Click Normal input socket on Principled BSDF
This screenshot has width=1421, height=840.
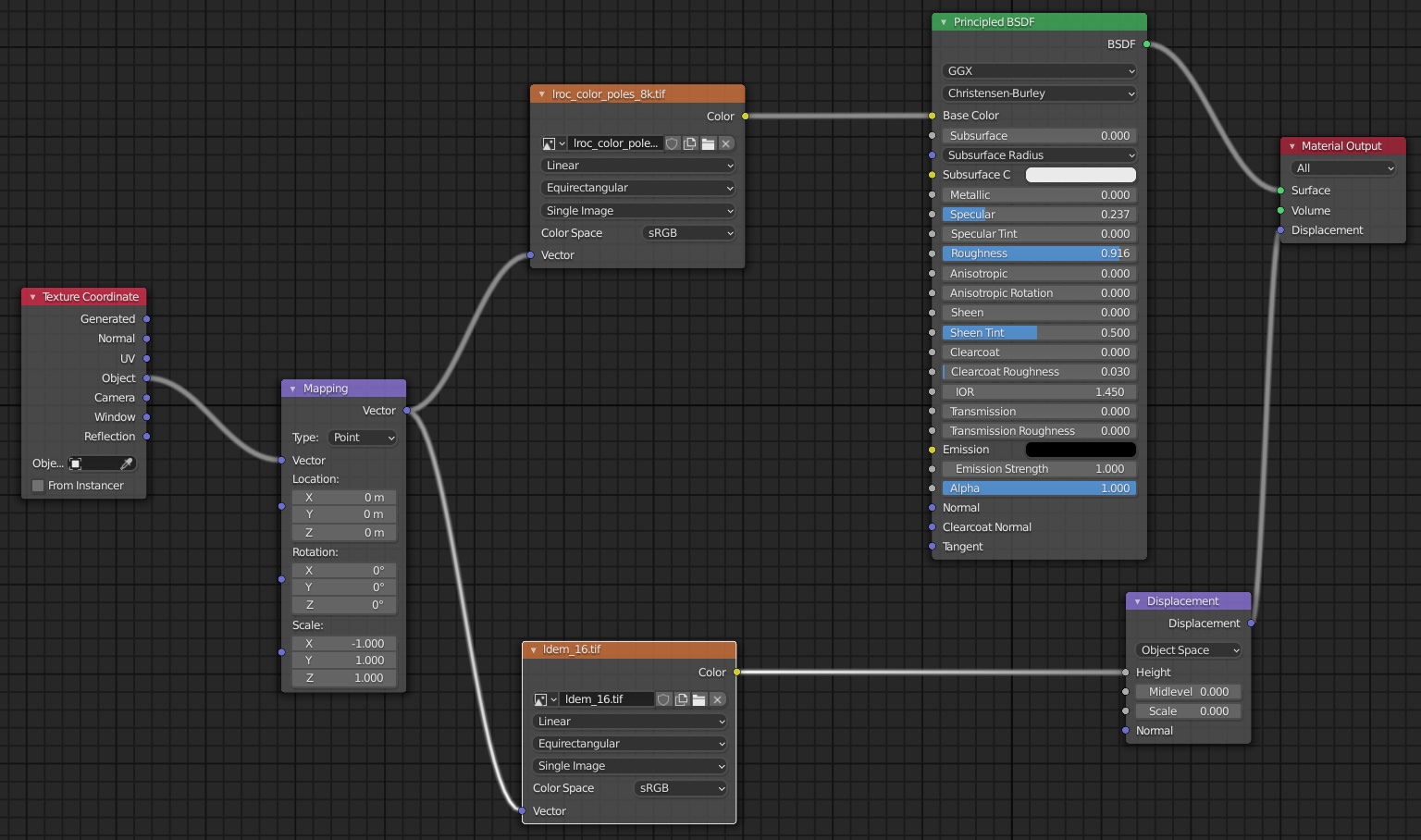[x=932, y=508]
